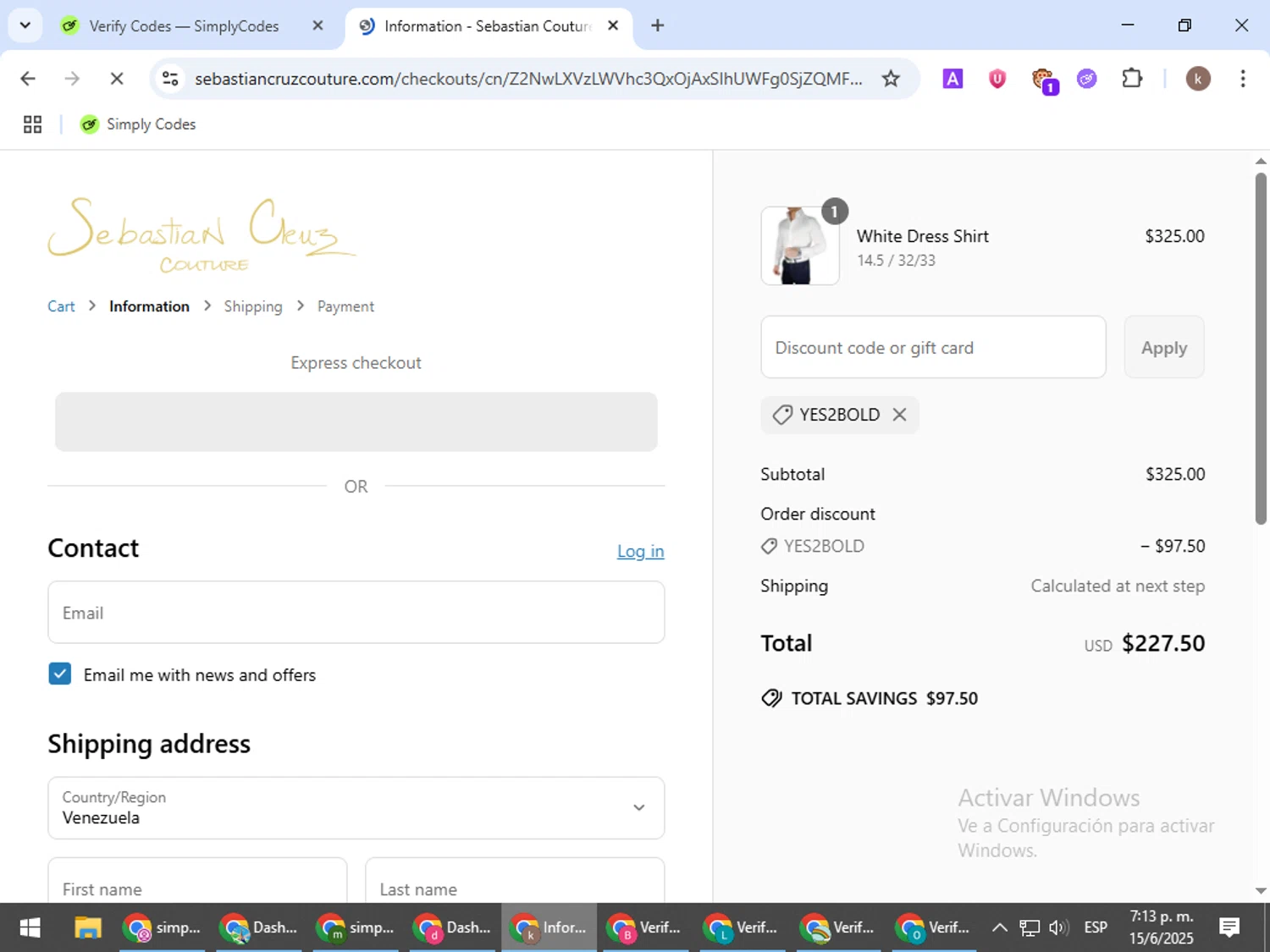Open the White Dress Shirt thumbnail

pyautogui.click(x=800, y=245)
